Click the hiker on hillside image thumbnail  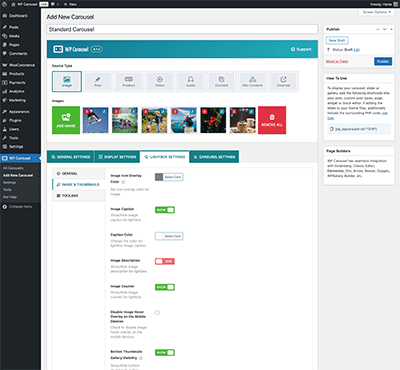point(154,120)
